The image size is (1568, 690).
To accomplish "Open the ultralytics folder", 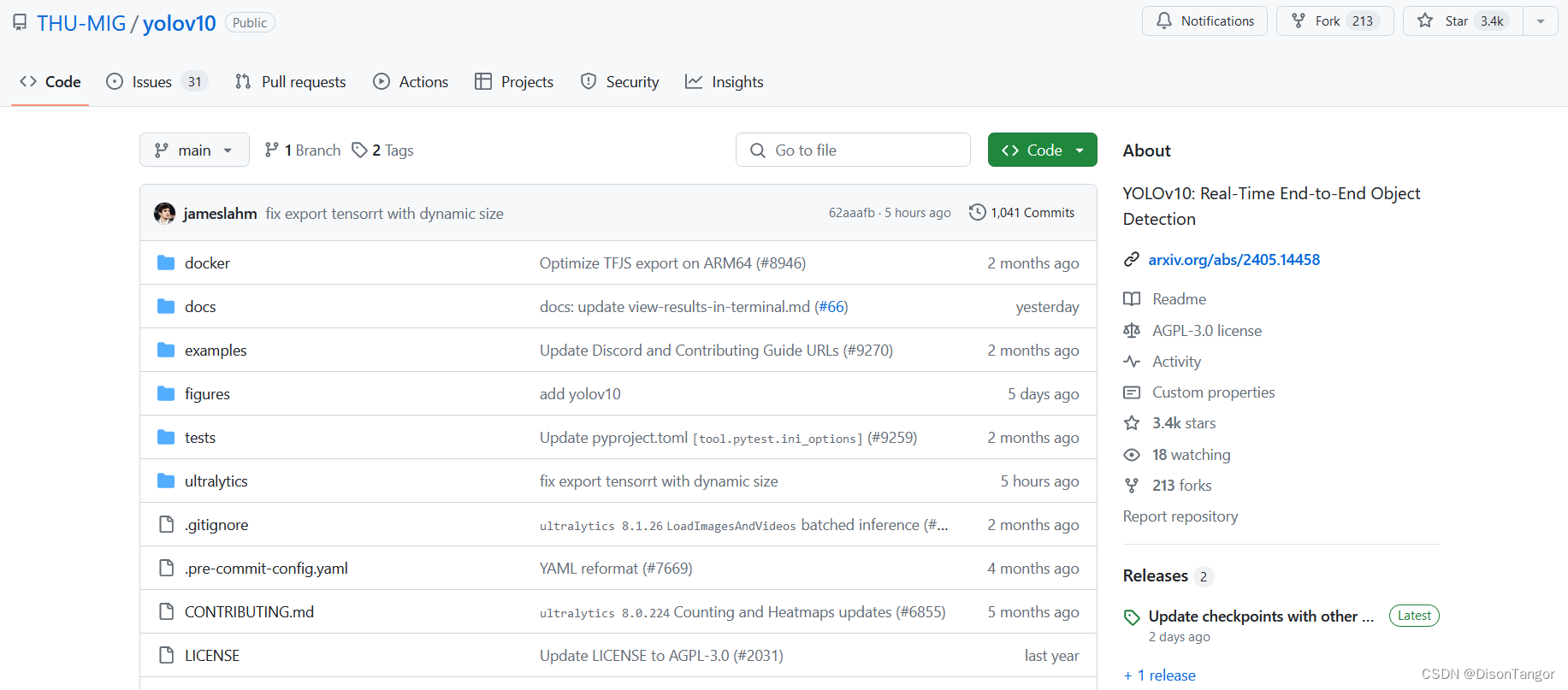I will [x=216, y=481].
